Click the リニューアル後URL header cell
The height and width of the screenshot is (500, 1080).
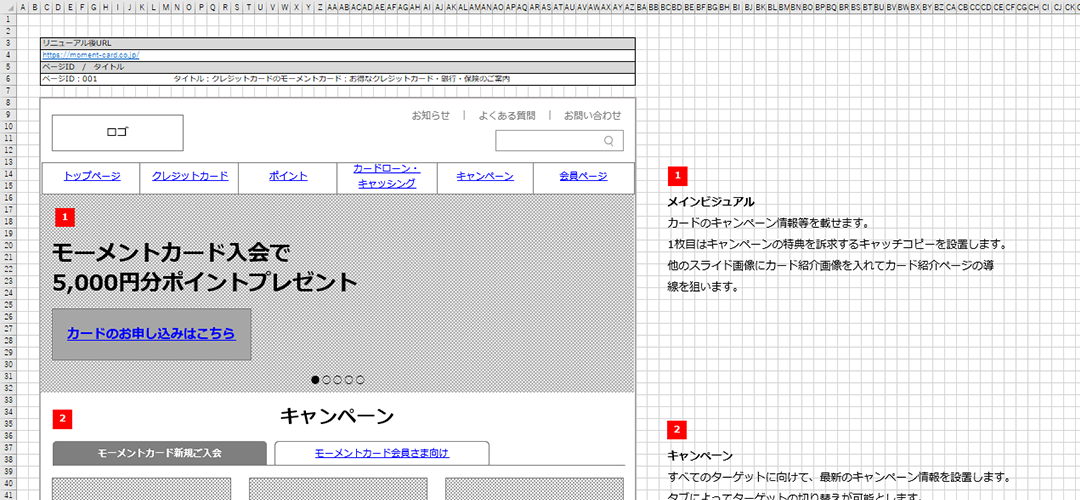click(x=338, y=43)
